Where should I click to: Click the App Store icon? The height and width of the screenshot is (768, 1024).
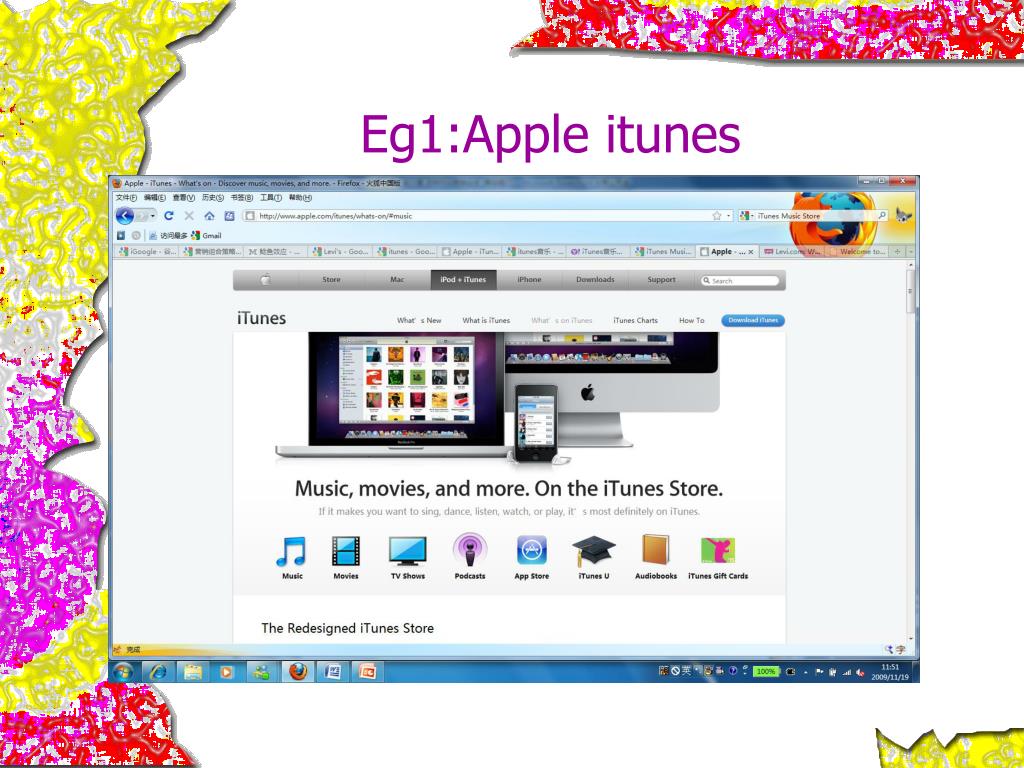pyautogui.click(x=532, y=551)
